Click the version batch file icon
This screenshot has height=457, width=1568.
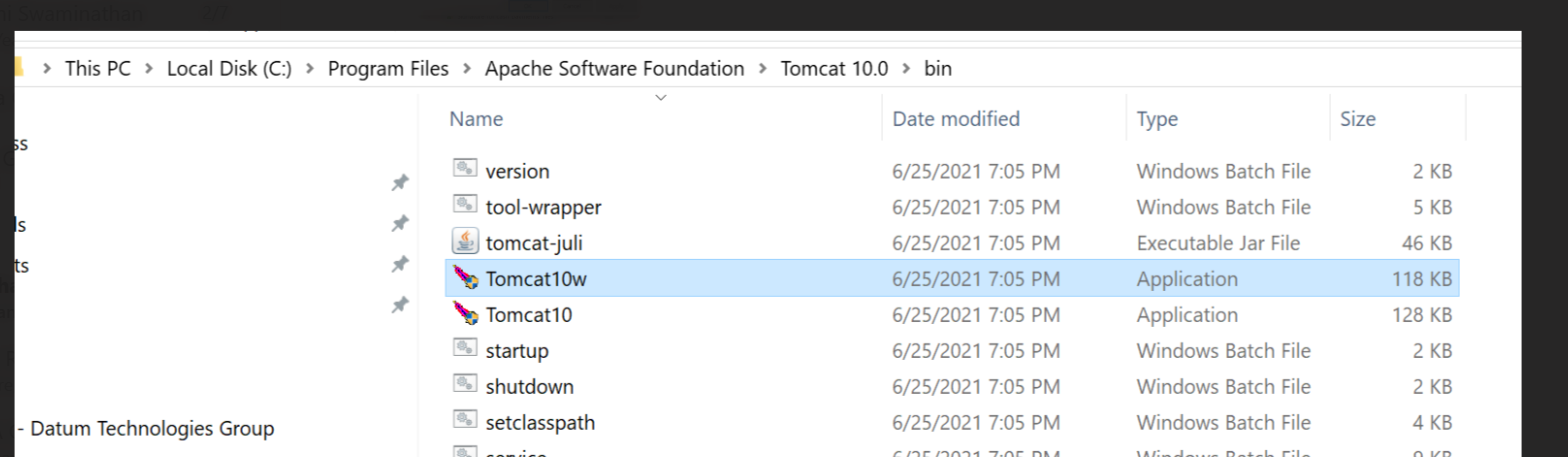(x=464, y=170)
